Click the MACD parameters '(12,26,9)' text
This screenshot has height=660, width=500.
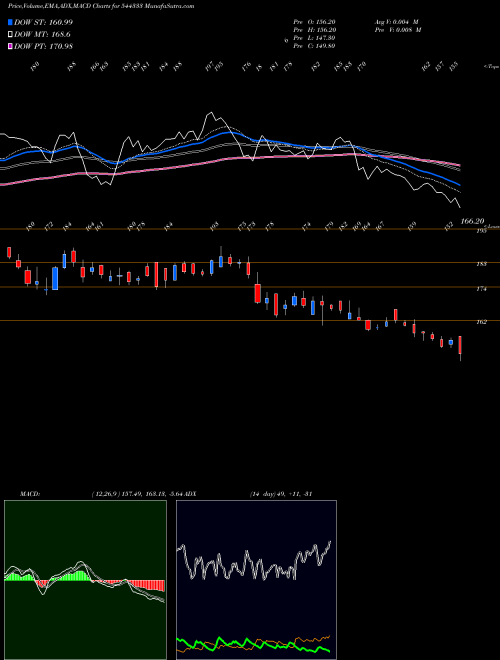(104, 493)
